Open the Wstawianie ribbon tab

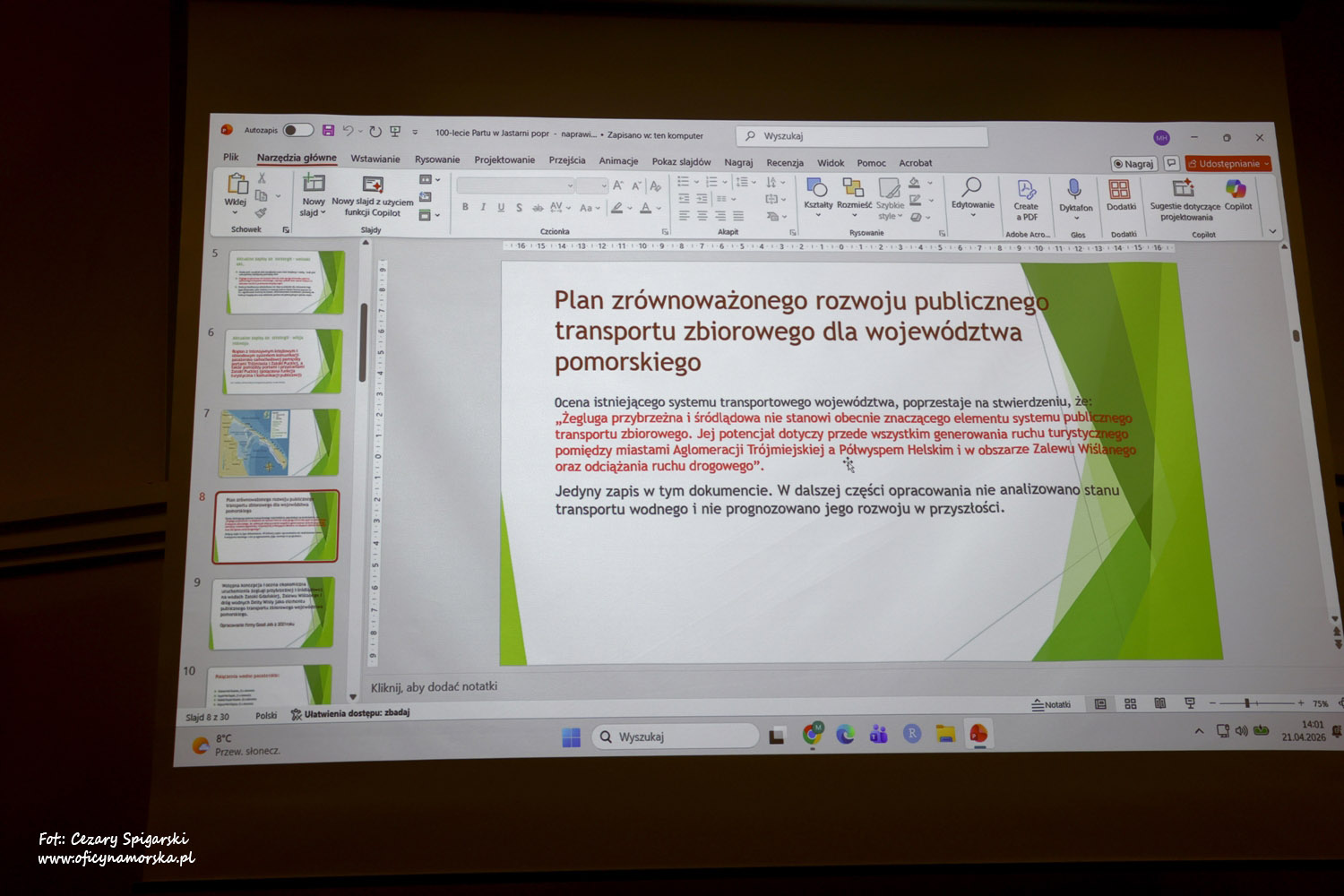pyautogui.click(x=375, y=159)
